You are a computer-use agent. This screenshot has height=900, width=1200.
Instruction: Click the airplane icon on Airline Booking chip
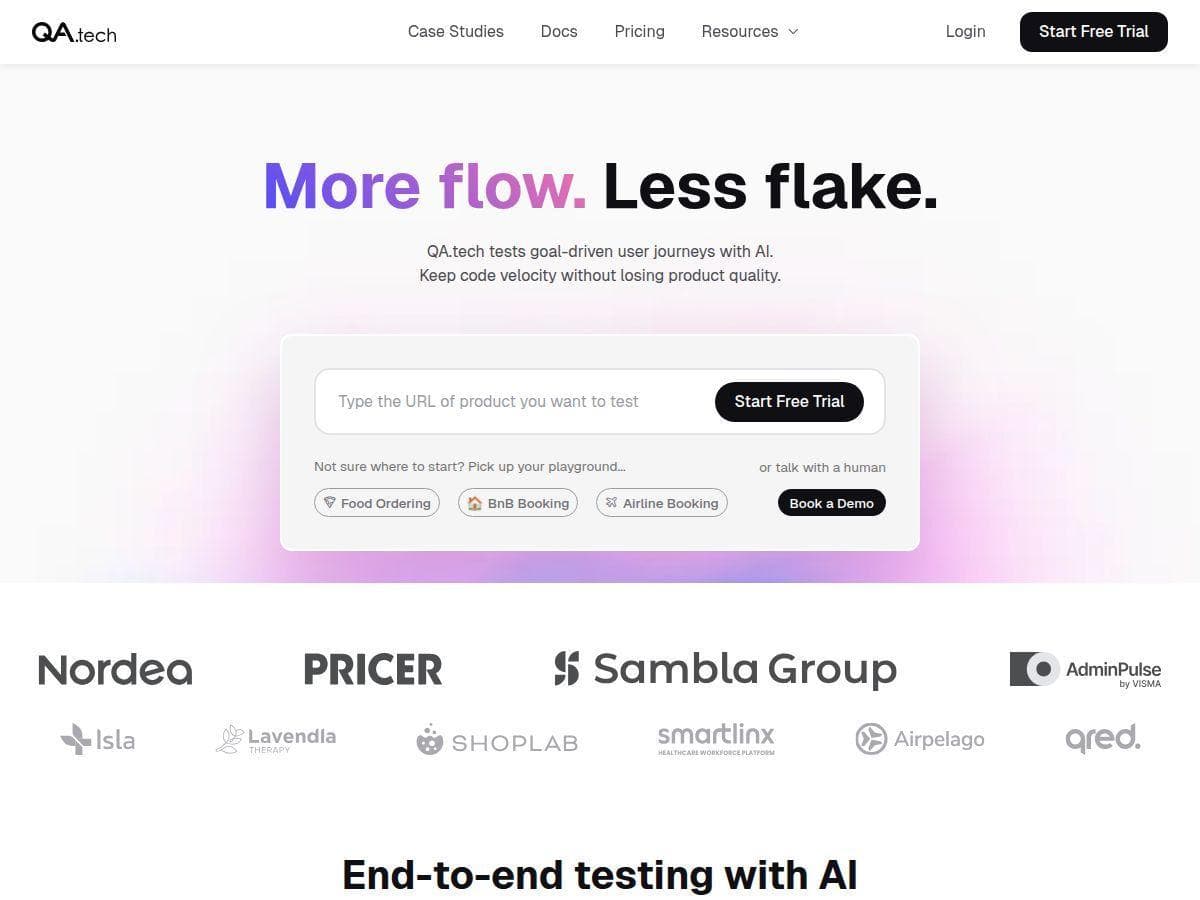[611, 503]
